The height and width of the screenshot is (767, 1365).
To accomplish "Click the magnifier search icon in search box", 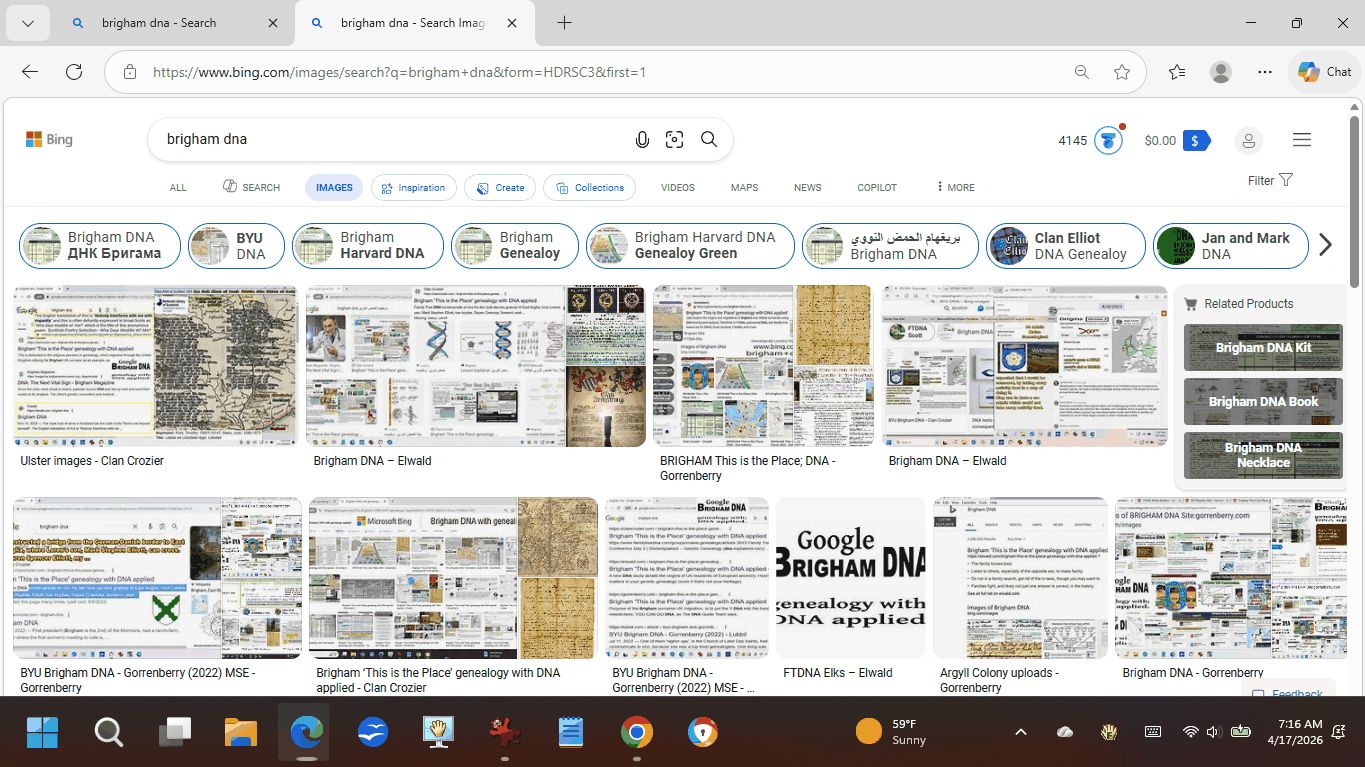I will tap(709, 140).
